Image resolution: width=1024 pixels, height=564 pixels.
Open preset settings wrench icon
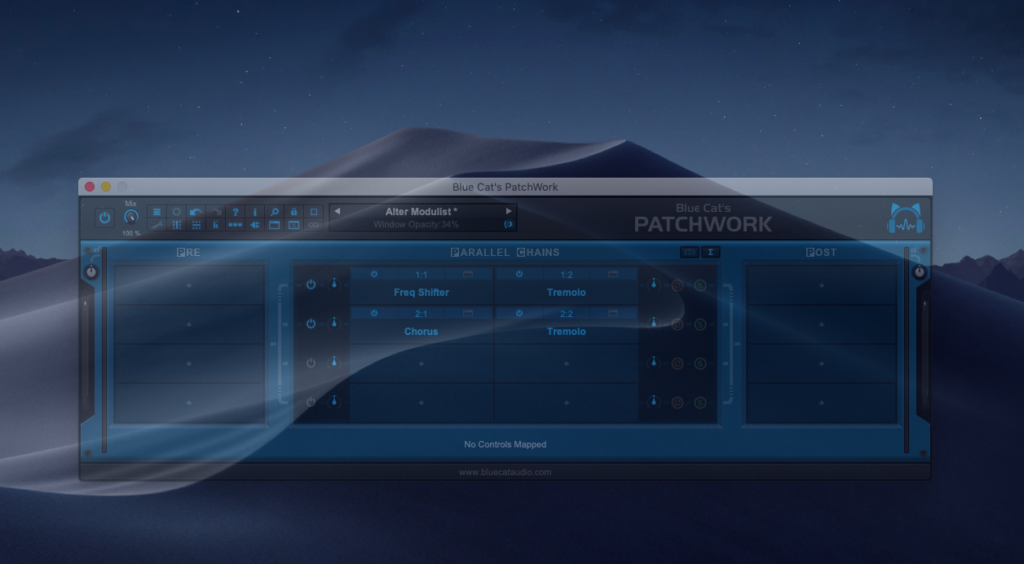[x=157, y=225]
